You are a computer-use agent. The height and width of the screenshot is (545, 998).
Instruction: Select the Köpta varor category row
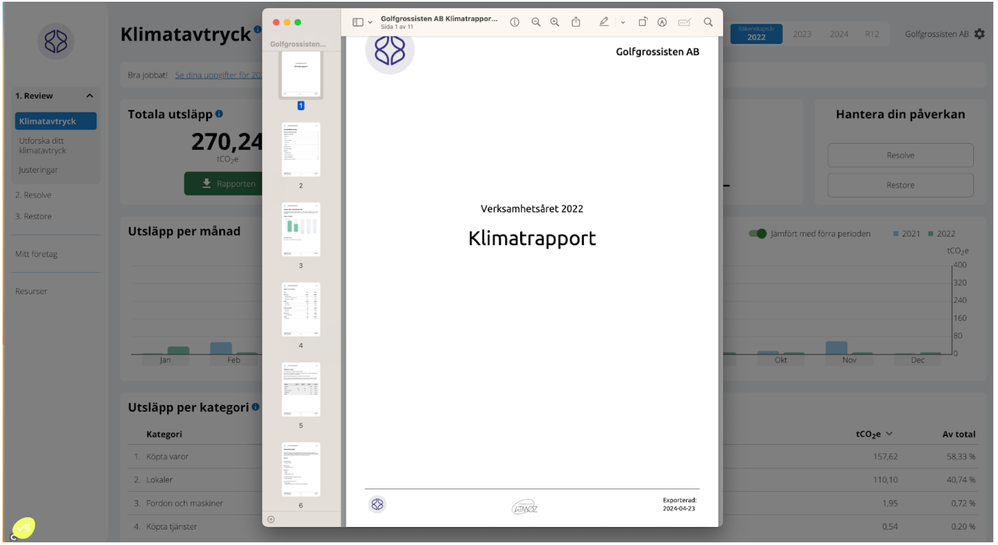[x=552, y=457]
